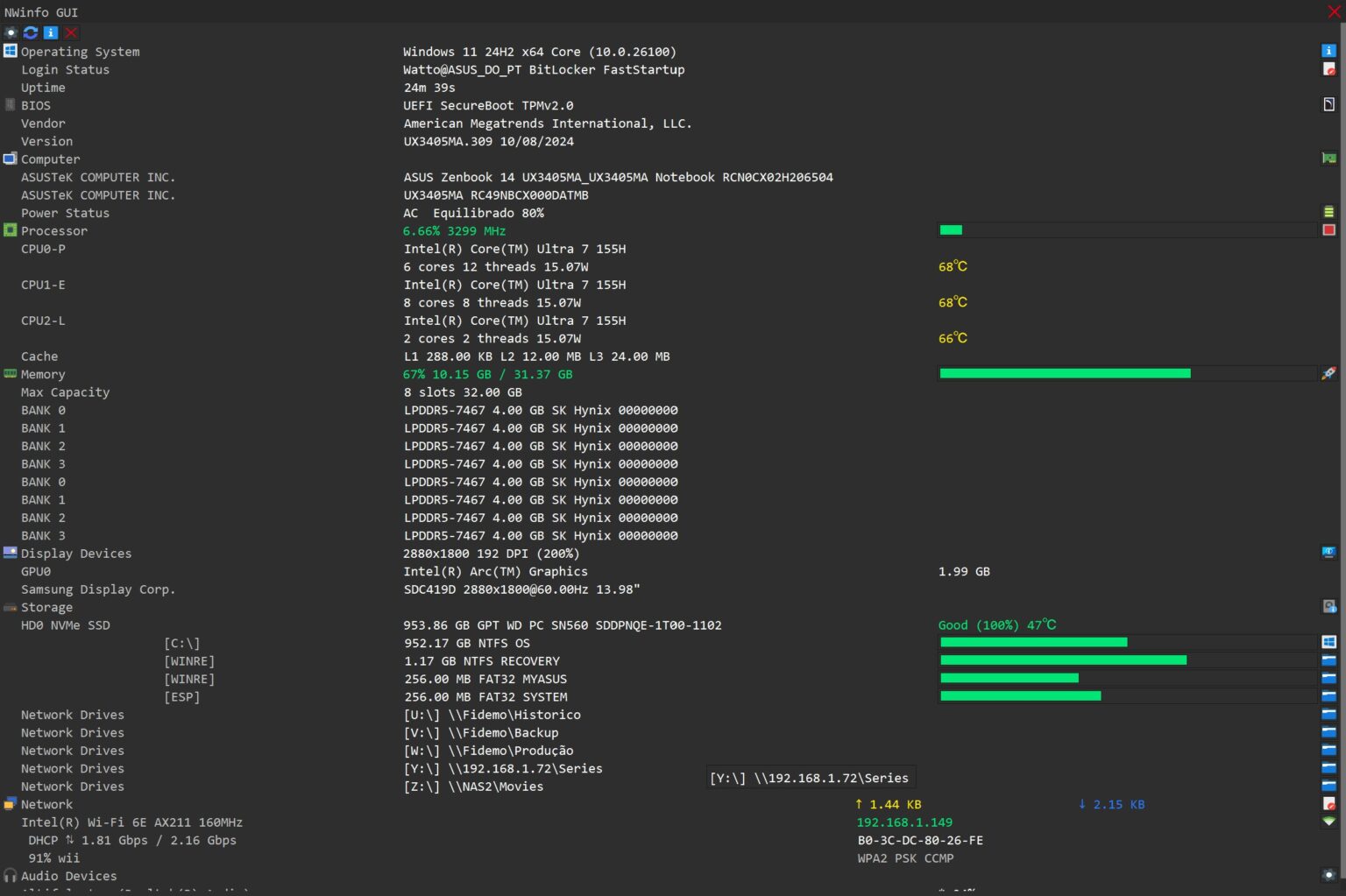This screenshot has height=896, width=1346.
Task: Select the Computer section header
Action: [x=50, y=159]
